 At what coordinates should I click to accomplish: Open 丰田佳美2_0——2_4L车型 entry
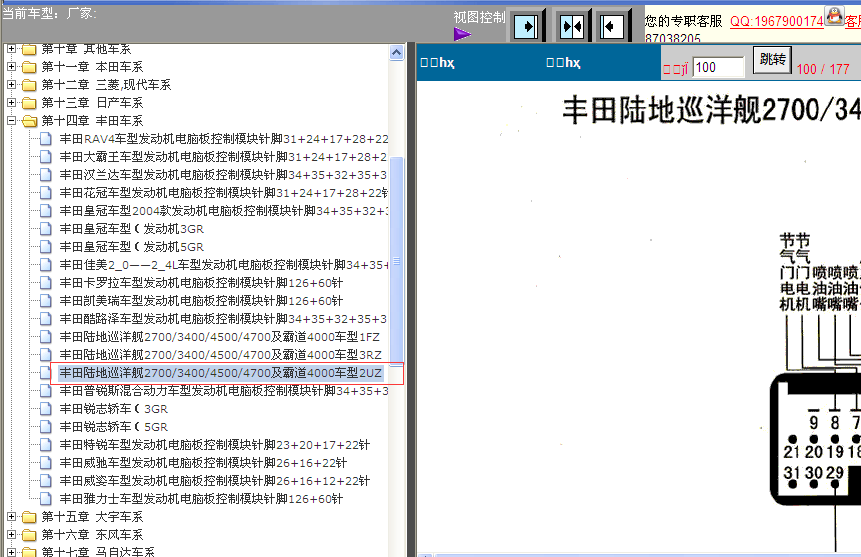(223, 265)
